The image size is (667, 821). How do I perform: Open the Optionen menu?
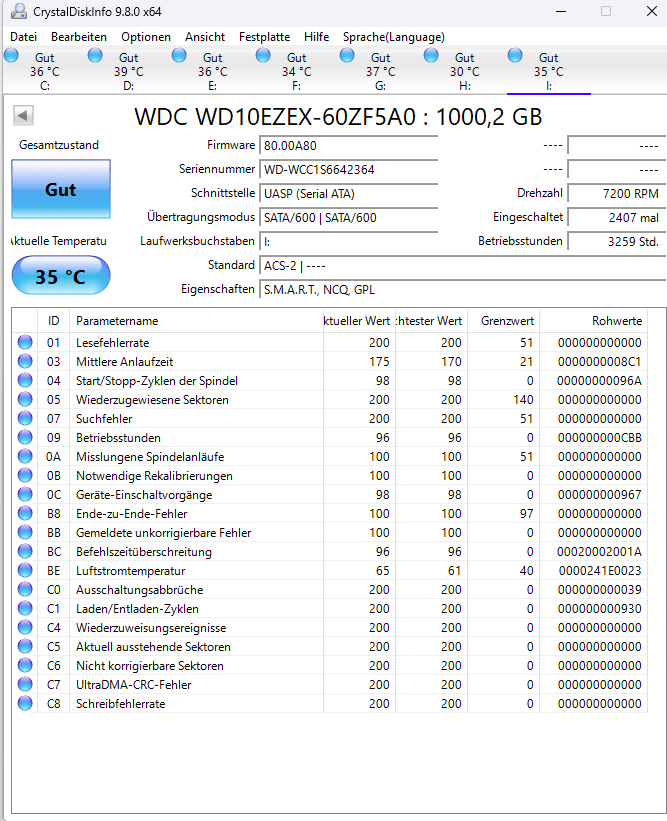click(x=146, y=37)
